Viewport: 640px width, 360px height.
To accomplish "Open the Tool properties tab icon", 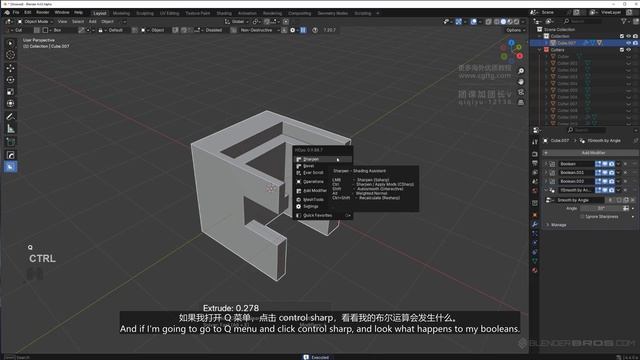I will click(x=535, y=142).
